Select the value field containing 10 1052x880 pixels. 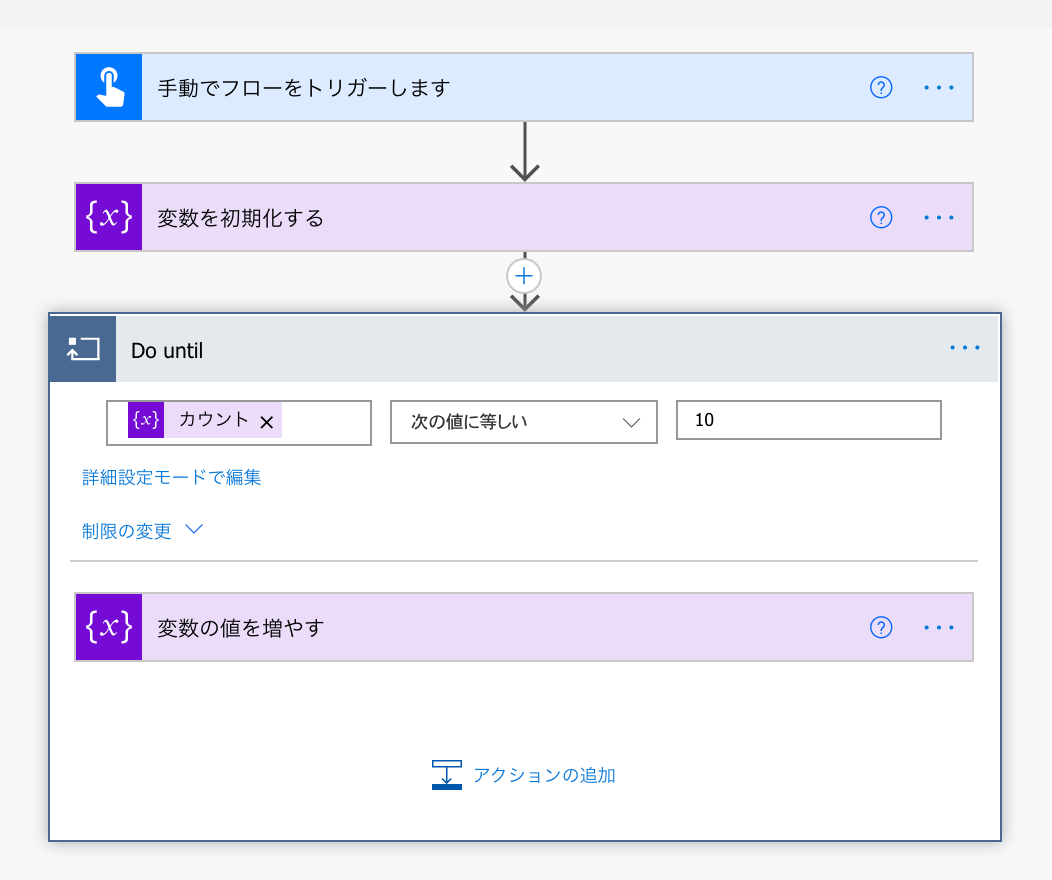(x=808, y=420)
